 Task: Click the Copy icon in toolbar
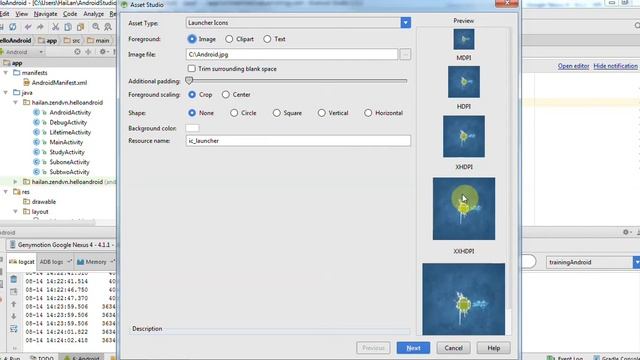[68, 27]
